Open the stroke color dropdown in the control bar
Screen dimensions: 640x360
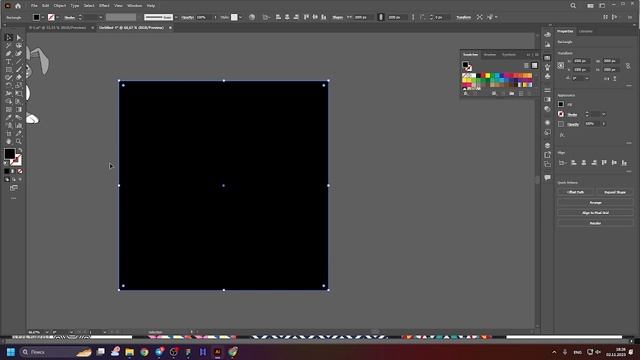tap(57, 18)
